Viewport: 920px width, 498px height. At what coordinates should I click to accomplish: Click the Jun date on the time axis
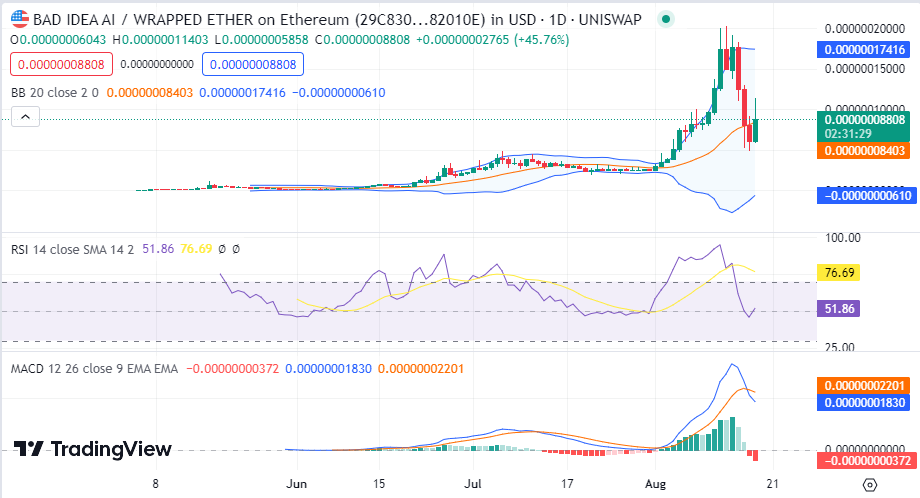point(296,484)
